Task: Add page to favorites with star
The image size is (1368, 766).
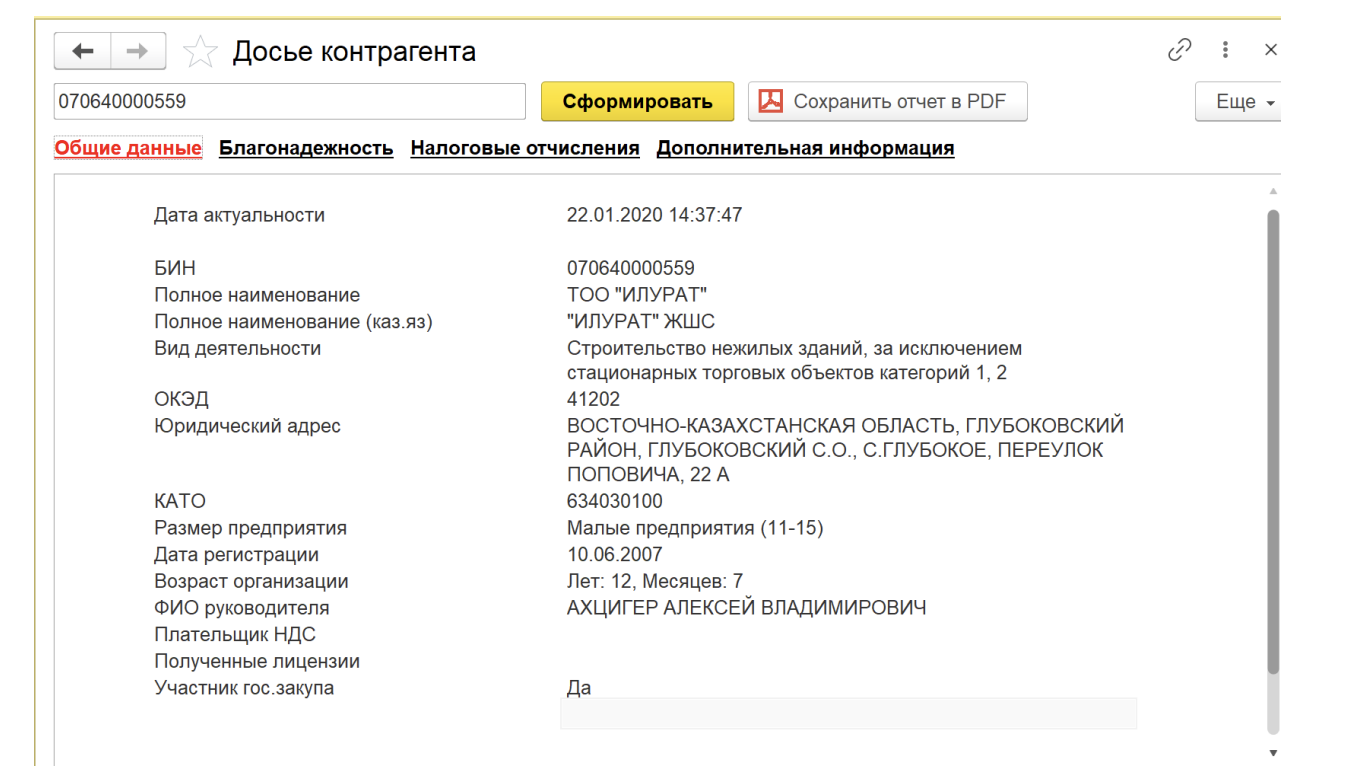Action: tap(201, 52)
